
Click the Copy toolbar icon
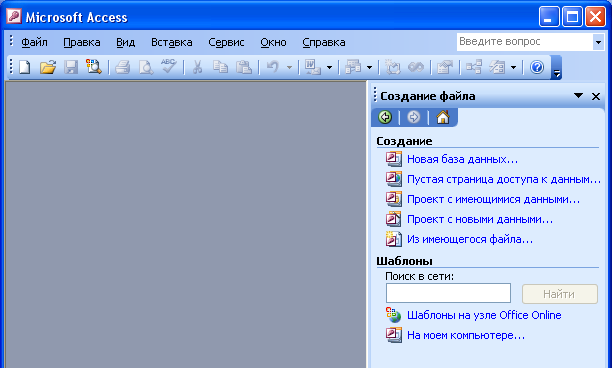coord(220,67)
